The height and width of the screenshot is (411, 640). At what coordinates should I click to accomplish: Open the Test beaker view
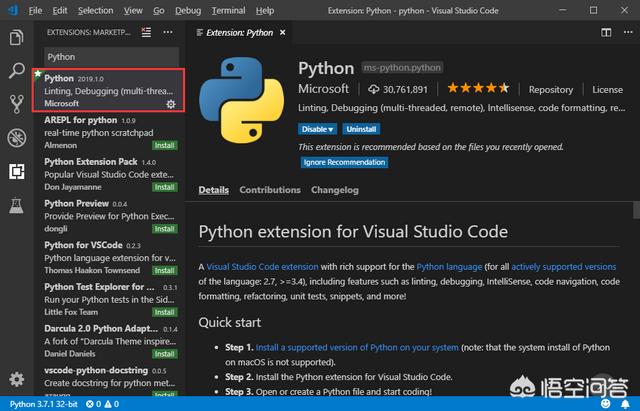[x=16, y=205]
